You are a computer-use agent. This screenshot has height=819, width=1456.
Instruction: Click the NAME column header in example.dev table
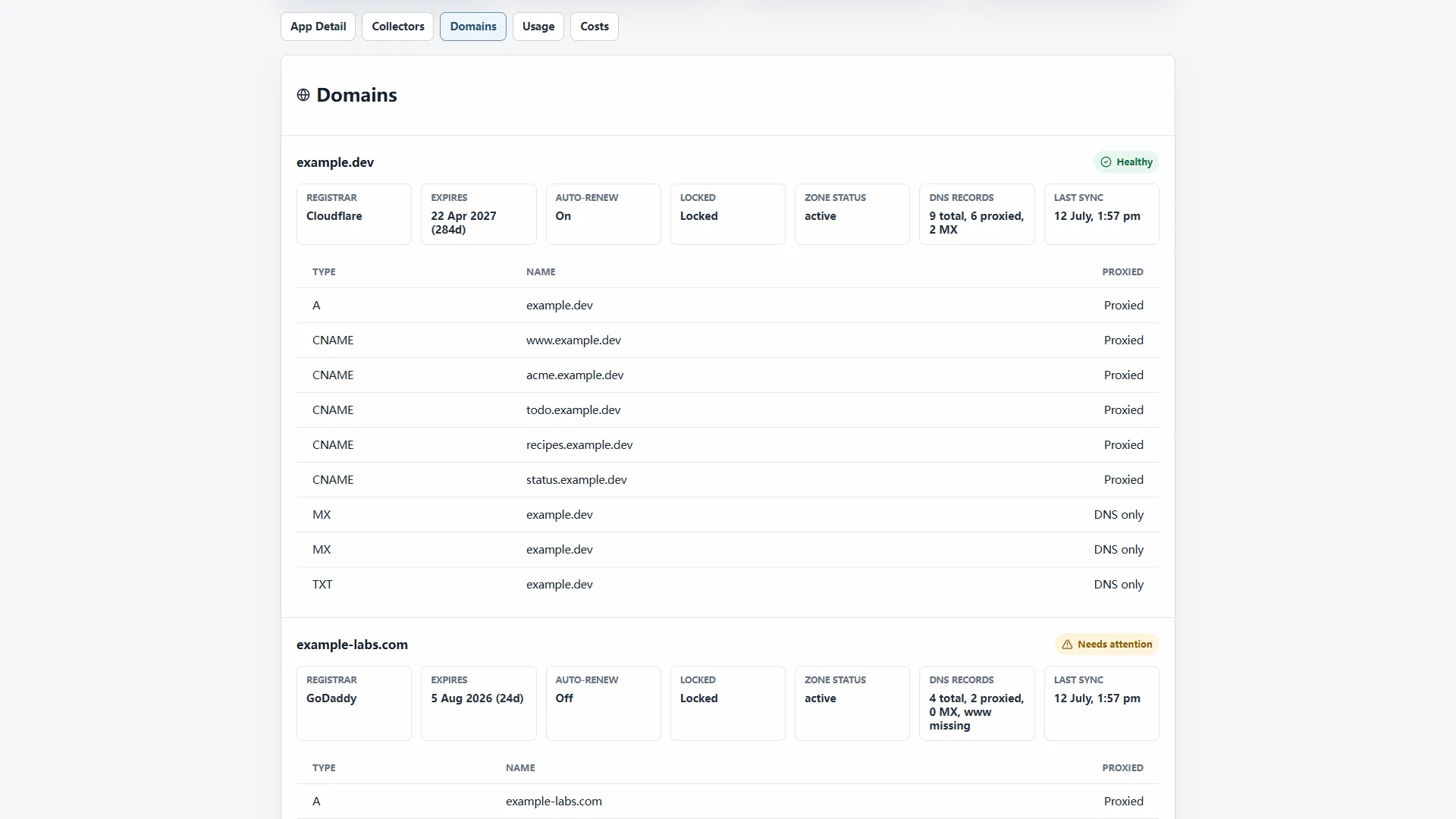[541, 272]
